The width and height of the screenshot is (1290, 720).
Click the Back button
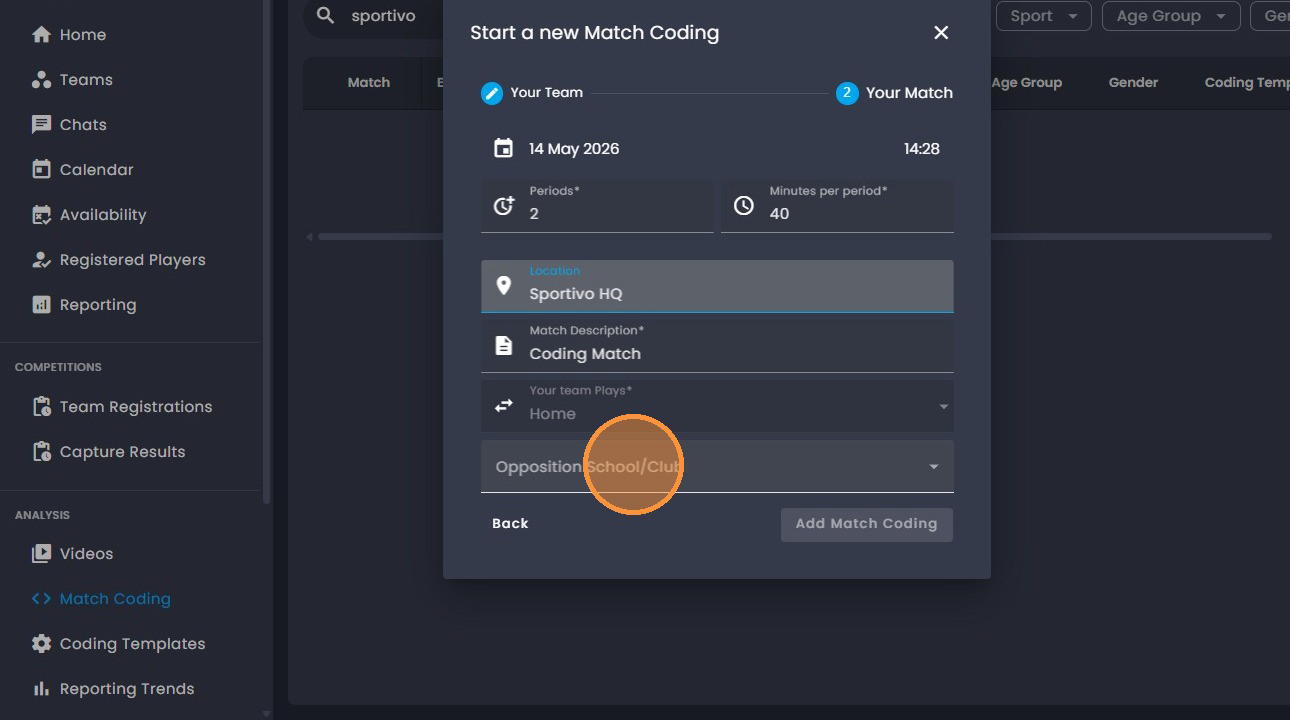pyautogui.click(x=510, y=523)
